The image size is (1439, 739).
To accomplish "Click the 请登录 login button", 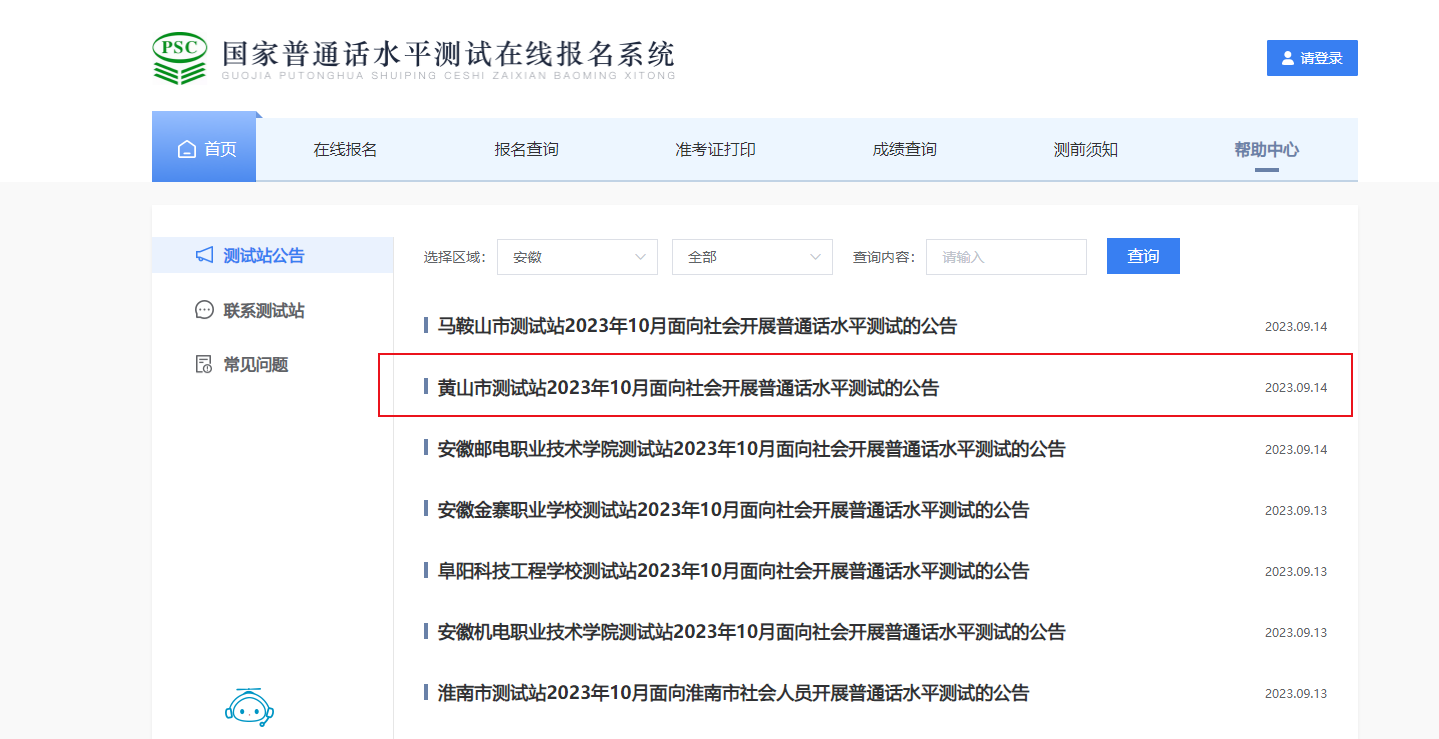I will pyautogui.click(x=1312, y=58).
